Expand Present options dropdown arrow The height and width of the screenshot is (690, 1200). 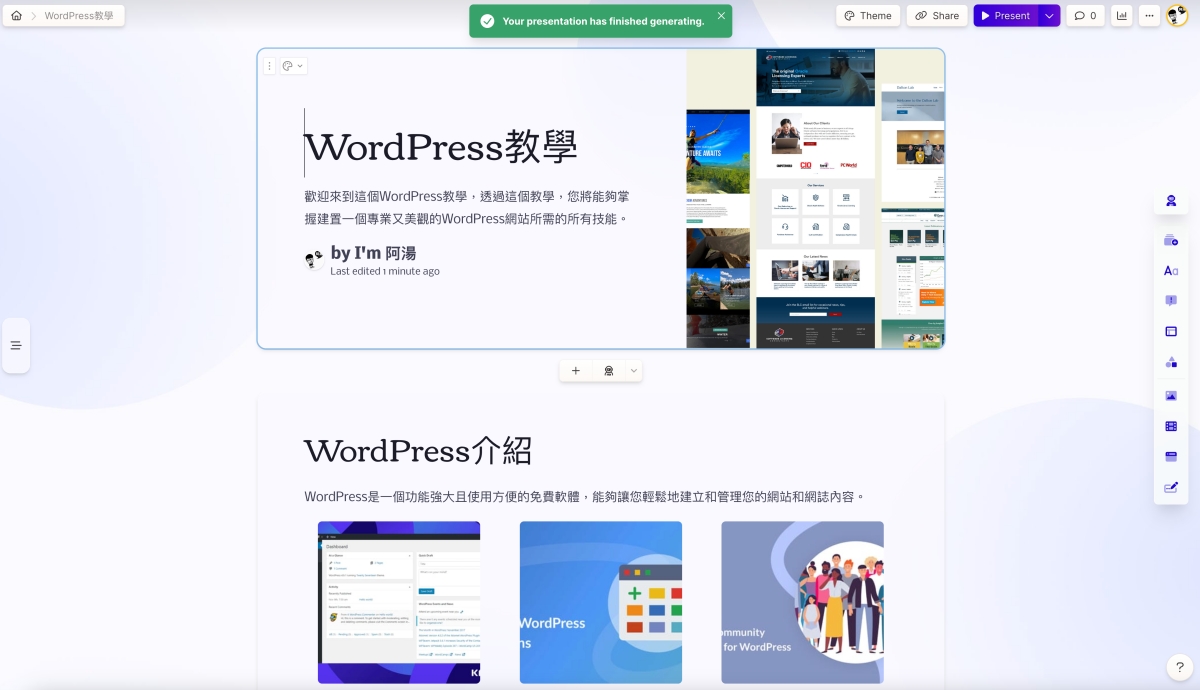pos(1049,16)
